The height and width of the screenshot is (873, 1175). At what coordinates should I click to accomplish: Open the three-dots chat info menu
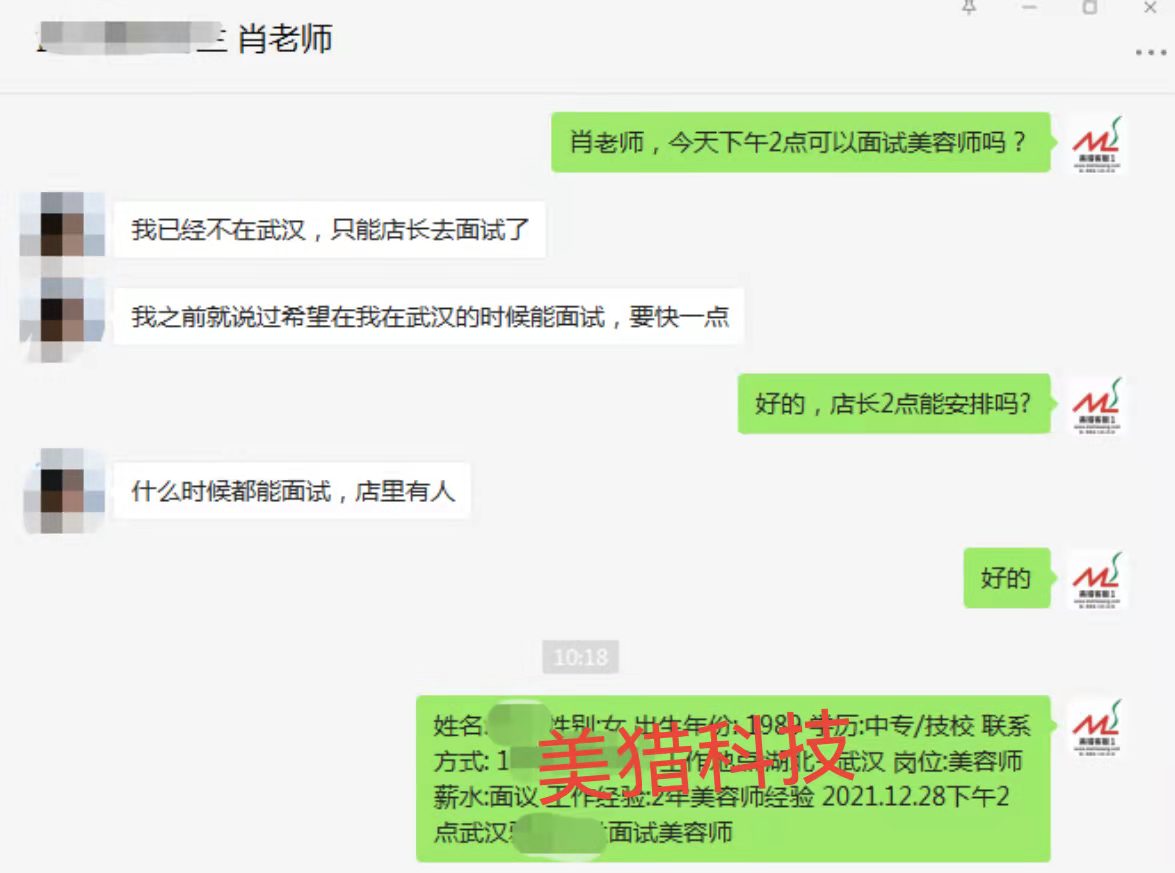(1150, 52)
